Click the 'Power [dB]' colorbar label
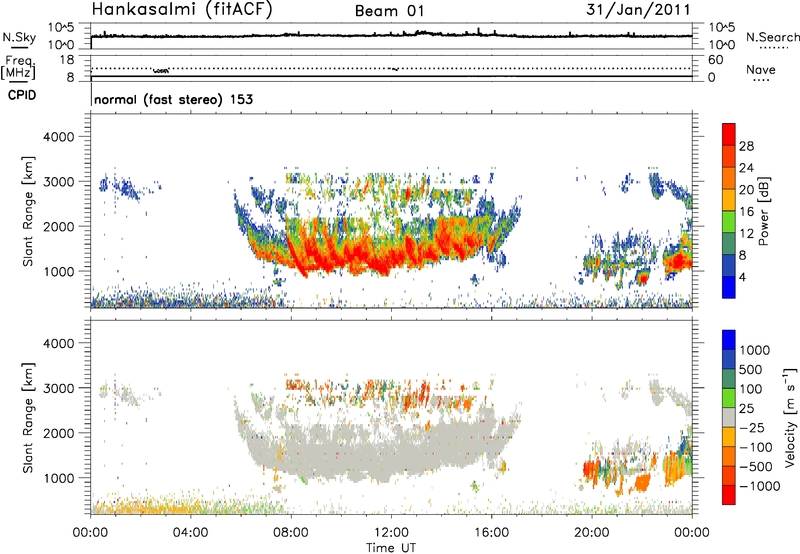The width and height of the screenshot is (800, 554). [764, 211]
